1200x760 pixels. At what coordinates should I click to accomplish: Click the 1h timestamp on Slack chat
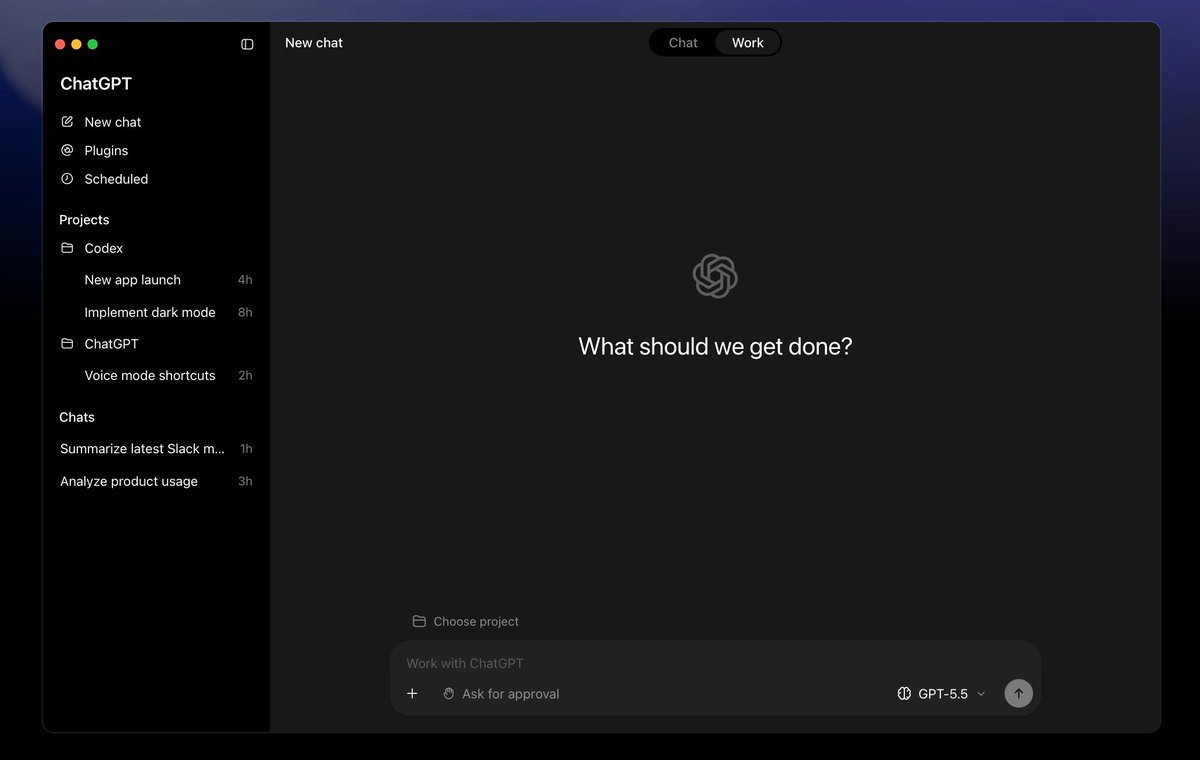246,449
